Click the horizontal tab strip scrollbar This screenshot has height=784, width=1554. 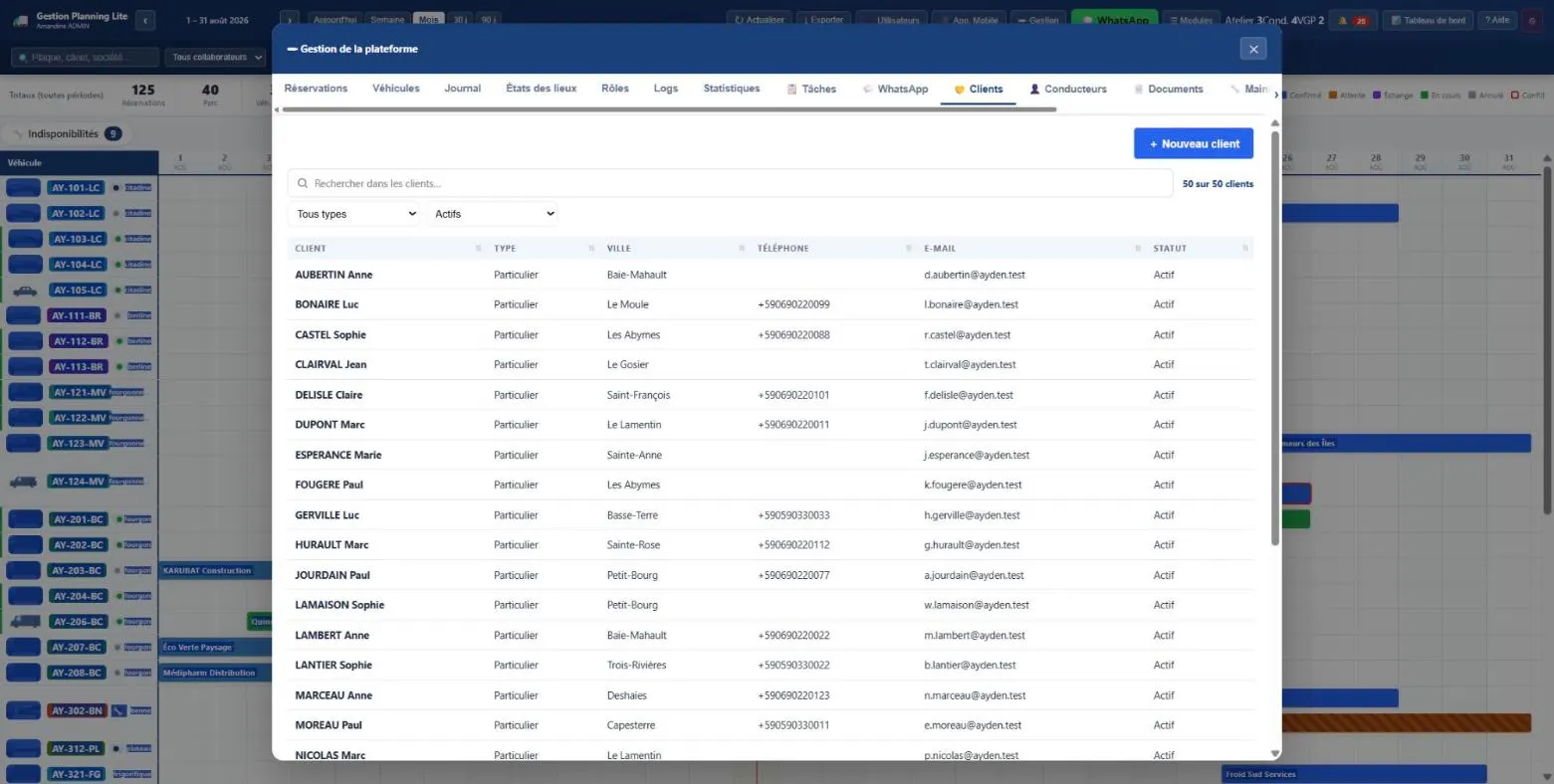pos(669,109)
